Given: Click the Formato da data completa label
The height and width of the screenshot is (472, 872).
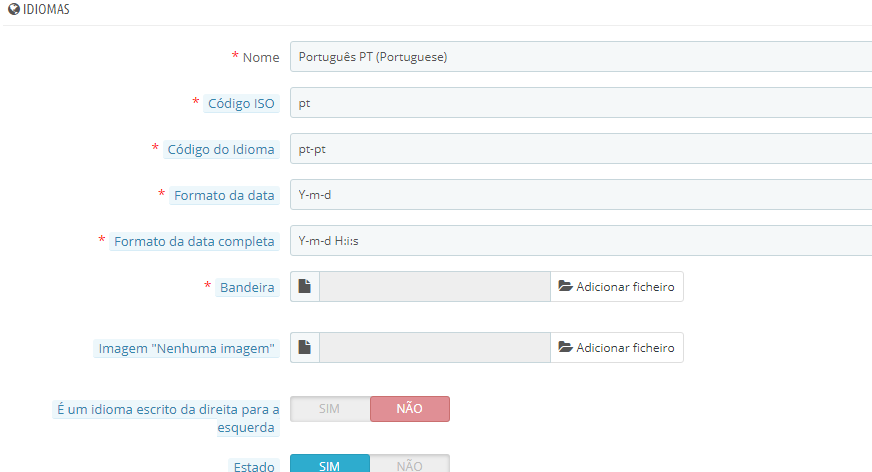Looking at the screenshot, I should click(x=194, y=241).
